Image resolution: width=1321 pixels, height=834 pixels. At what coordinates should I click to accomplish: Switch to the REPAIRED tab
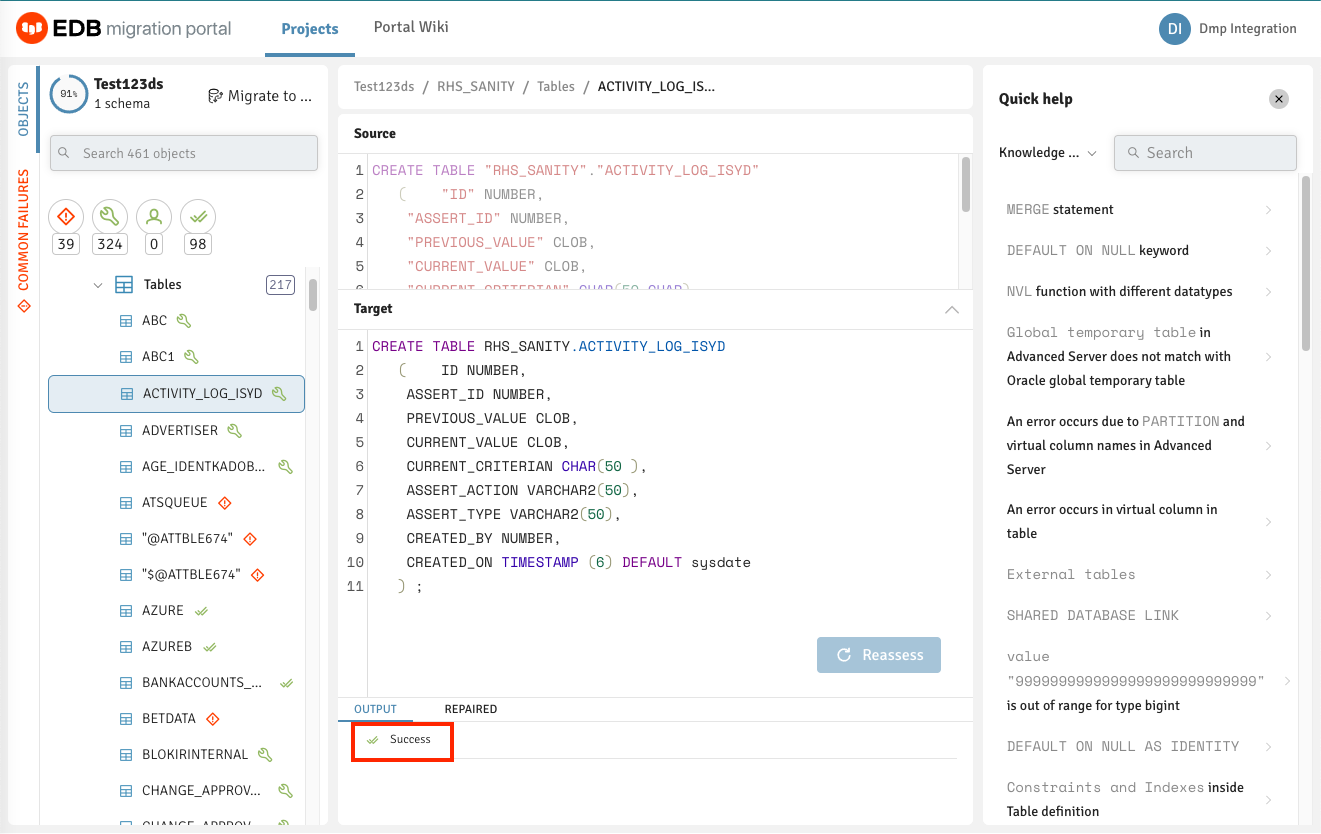click(471, 709)
